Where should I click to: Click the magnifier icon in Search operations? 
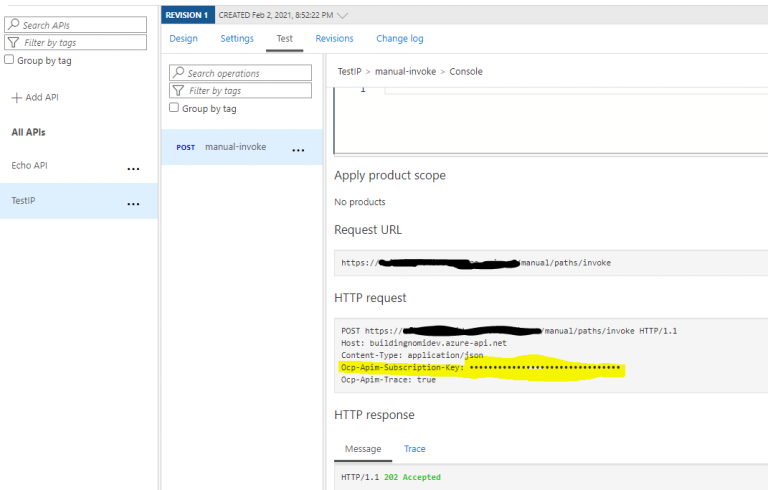coord(178,73)
